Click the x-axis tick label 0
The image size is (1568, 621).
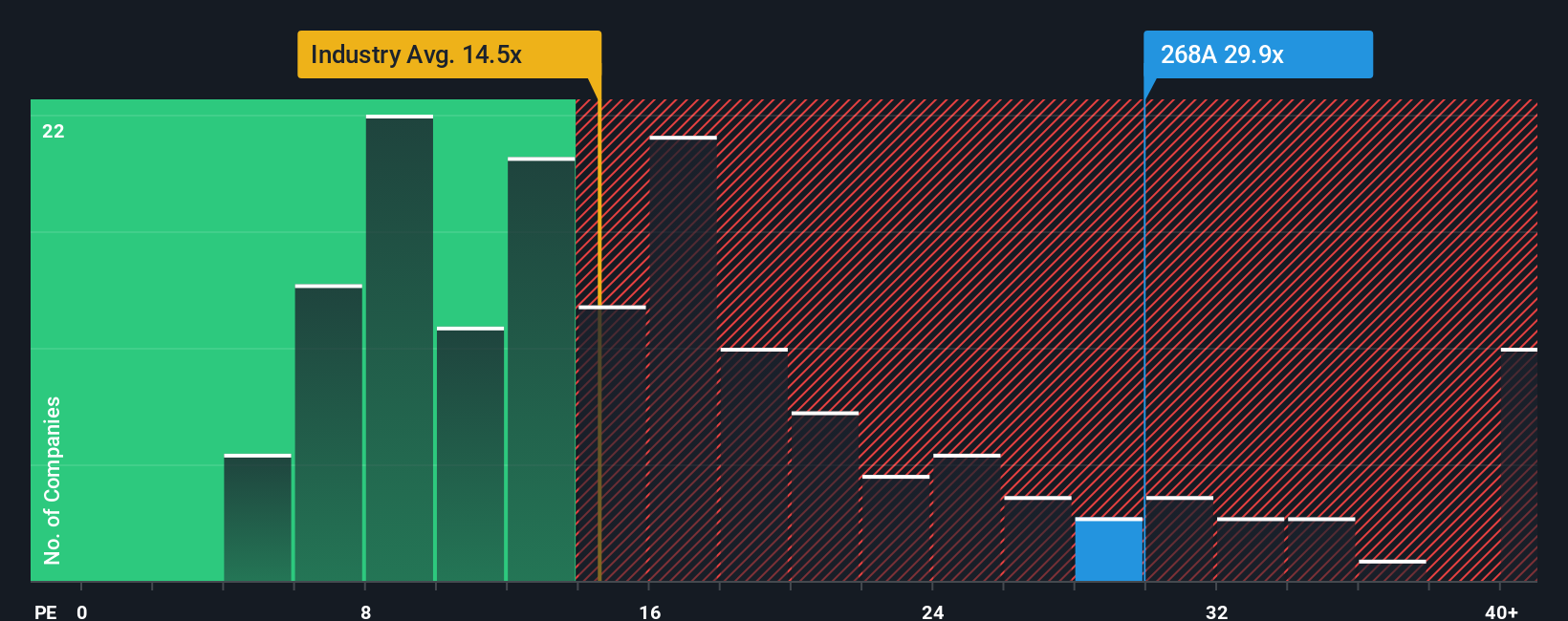82,611
